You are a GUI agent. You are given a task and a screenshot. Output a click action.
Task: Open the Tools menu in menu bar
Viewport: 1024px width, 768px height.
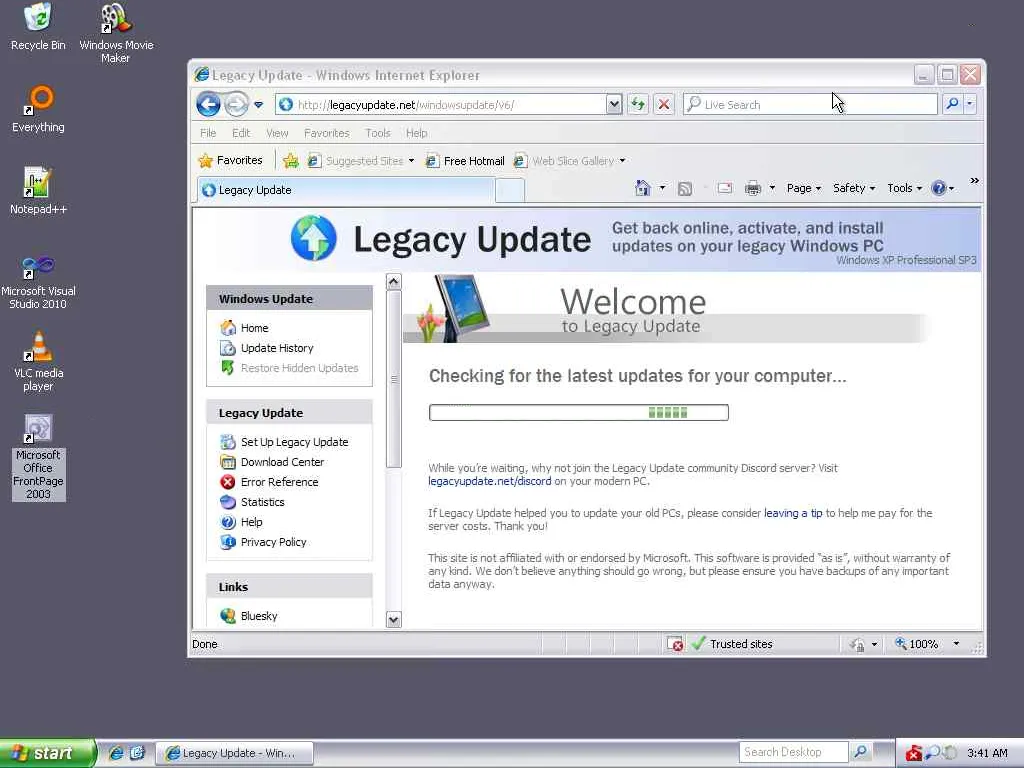377,133
